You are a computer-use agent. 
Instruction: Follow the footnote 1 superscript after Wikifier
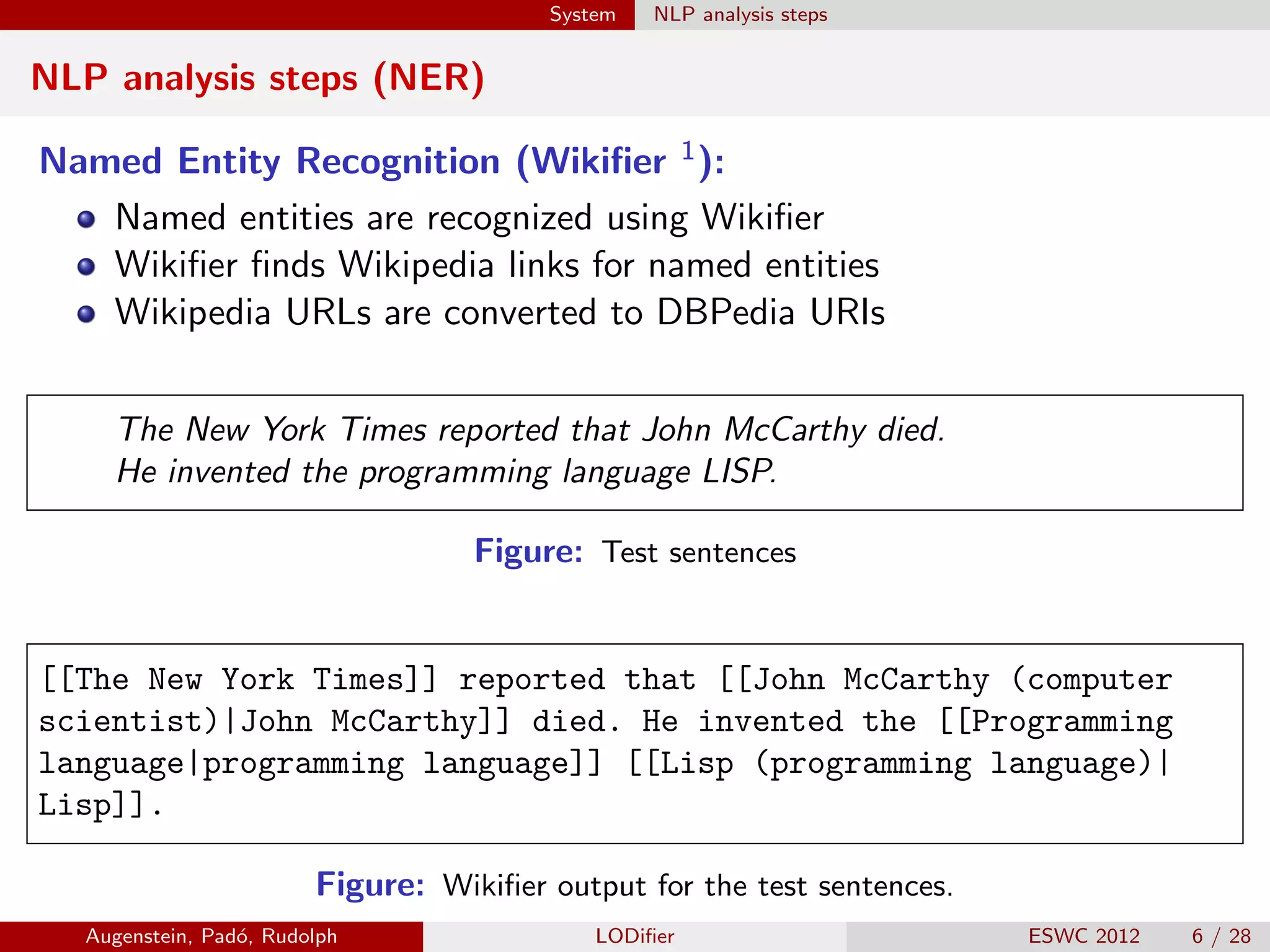coord(687,151)
